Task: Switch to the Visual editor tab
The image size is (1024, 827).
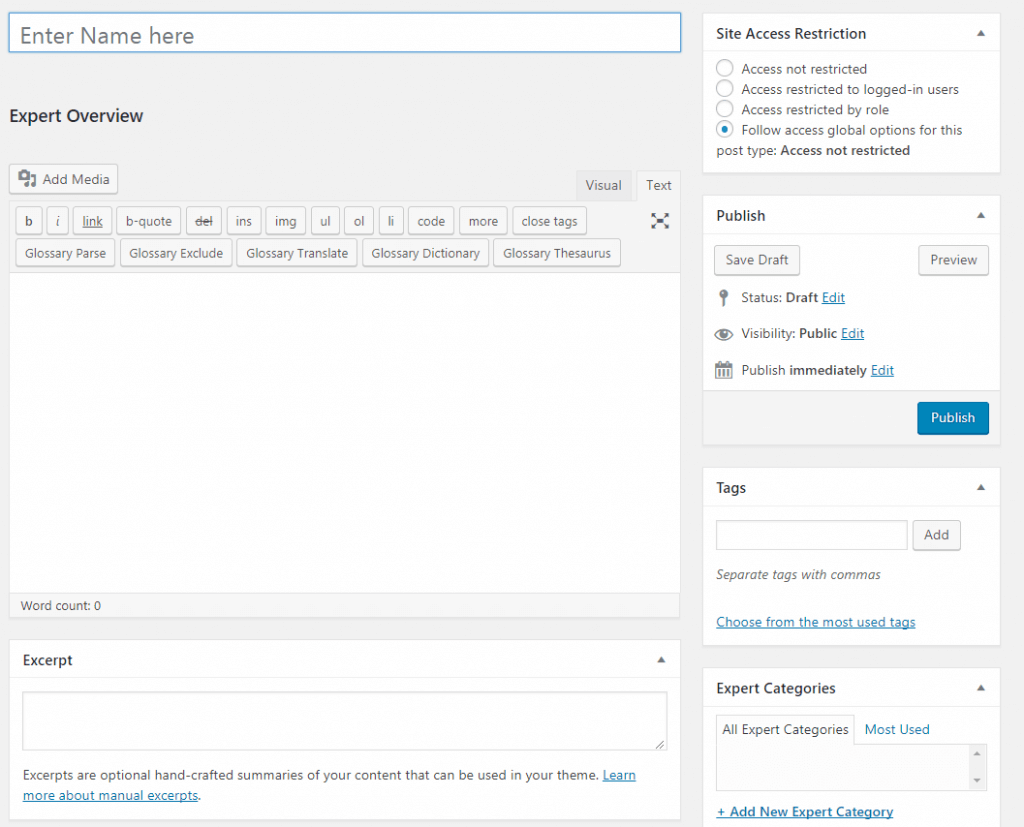Action: (x=603, y=185)
